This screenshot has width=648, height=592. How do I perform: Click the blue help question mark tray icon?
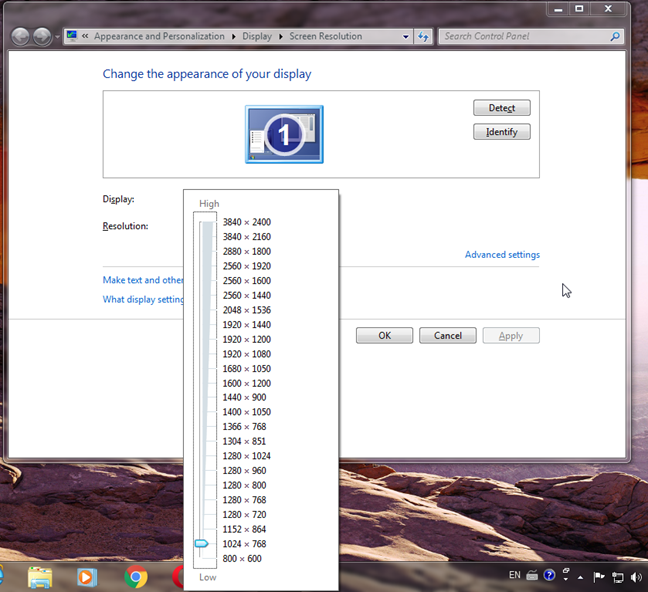[549, 575]
